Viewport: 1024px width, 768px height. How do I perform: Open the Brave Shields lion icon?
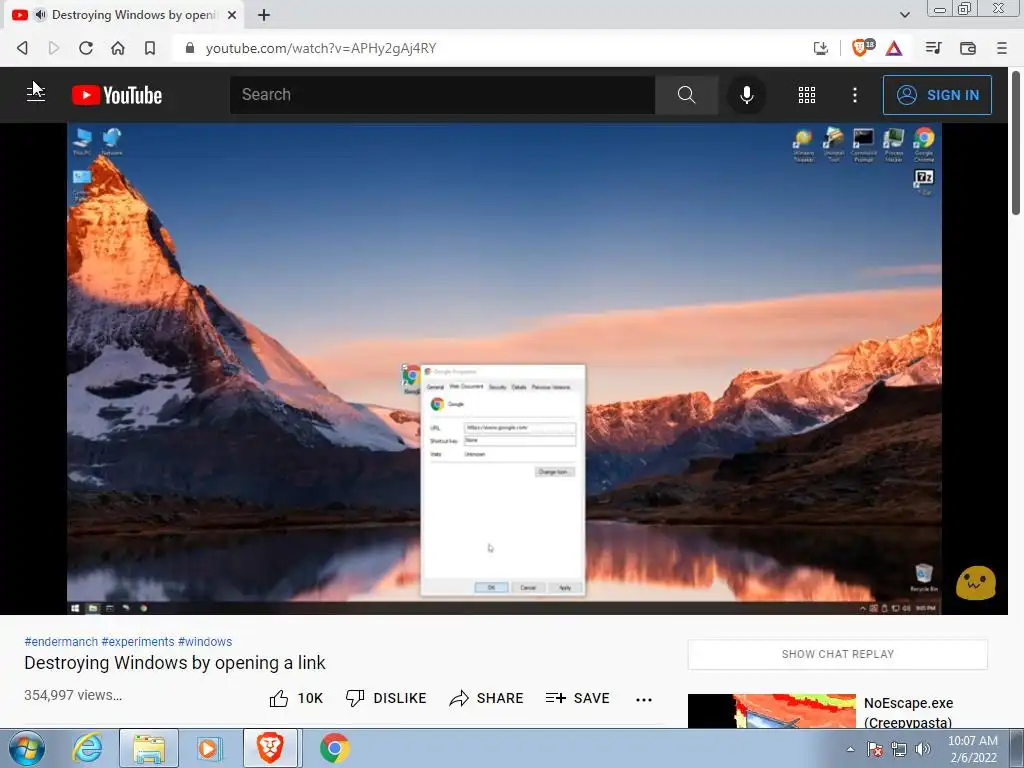pyautogui.click(x=861, y=48)
